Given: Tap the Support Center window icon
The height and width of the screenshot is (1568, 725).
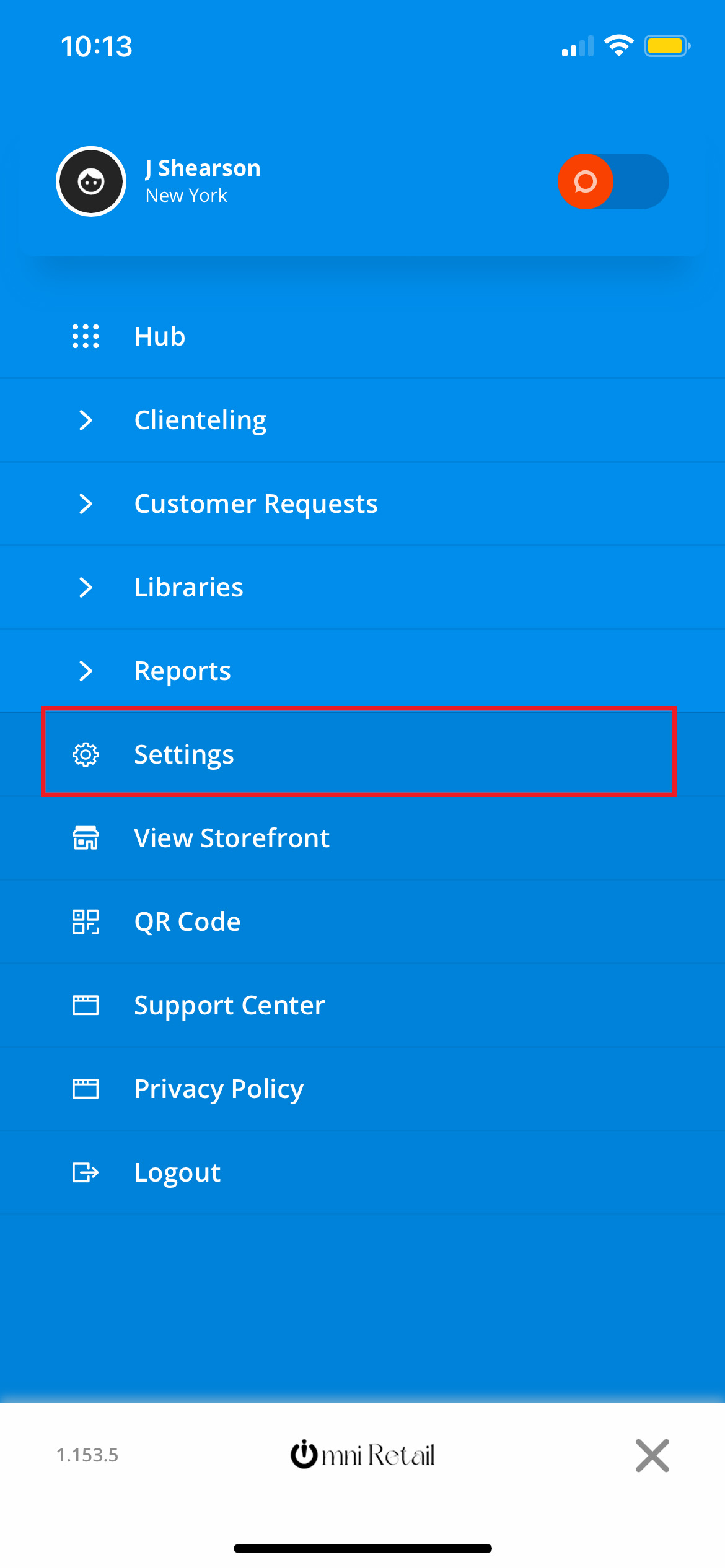Looking at the screenshot, I should [x=86, y=1005].
